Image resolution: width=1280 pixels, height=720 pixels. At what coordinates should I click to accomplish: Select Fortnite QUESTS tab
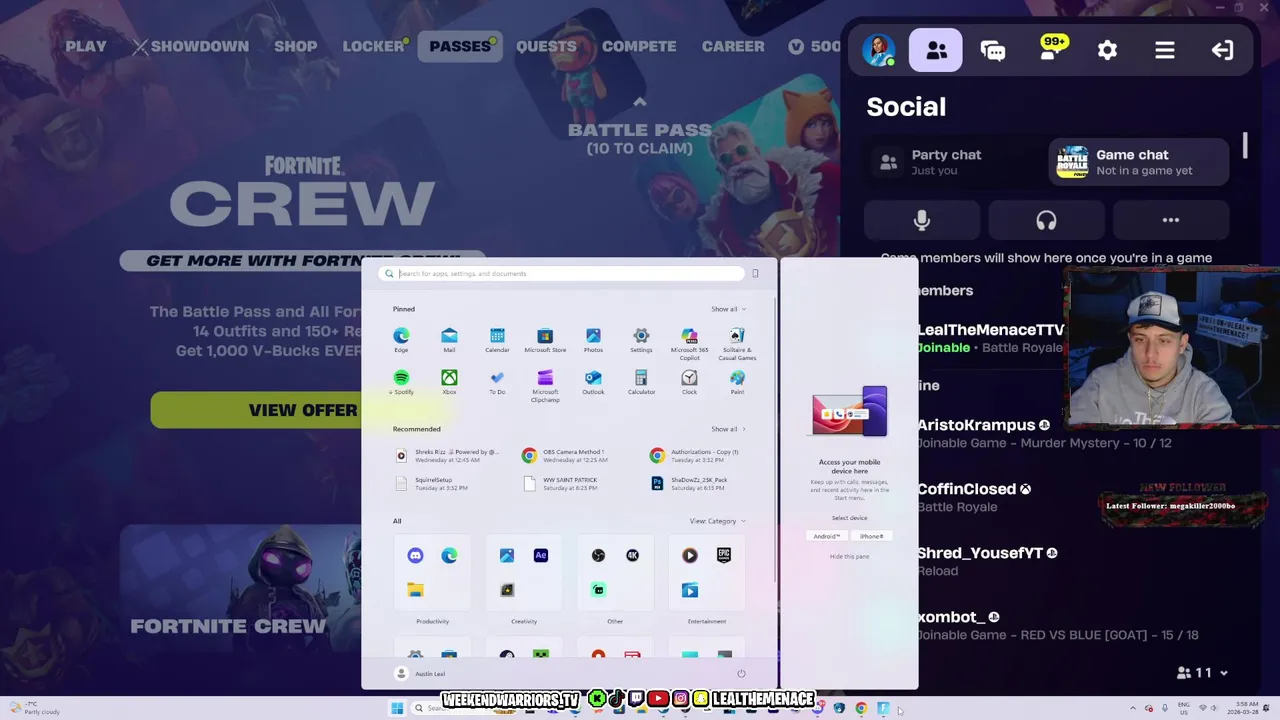pos(546,46)
